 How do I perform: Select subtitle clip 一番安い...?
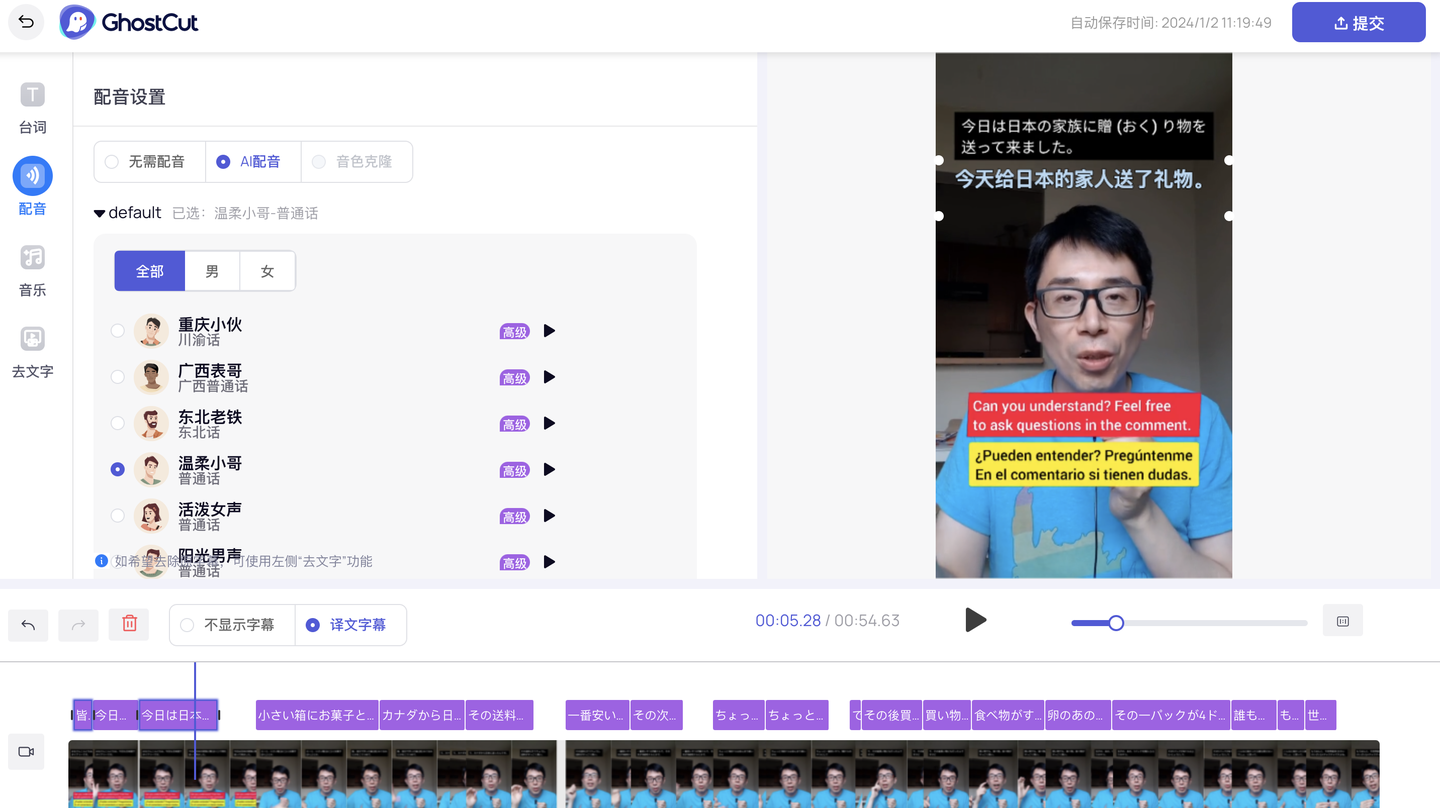pos(597,715)
